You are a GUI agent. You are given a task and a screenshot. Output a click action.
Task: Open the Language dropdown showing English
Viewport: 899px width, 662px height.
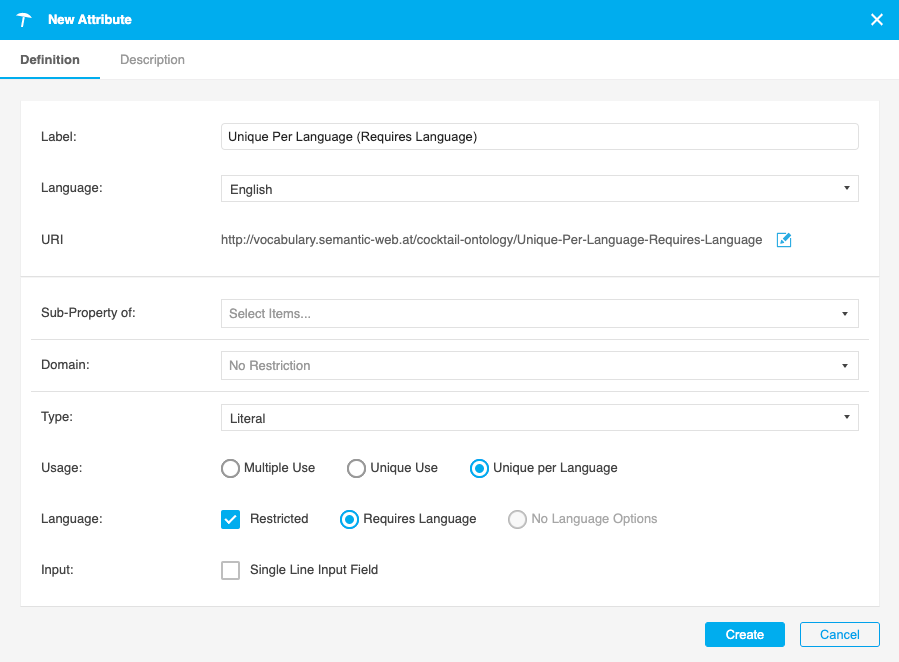point(540,188)
